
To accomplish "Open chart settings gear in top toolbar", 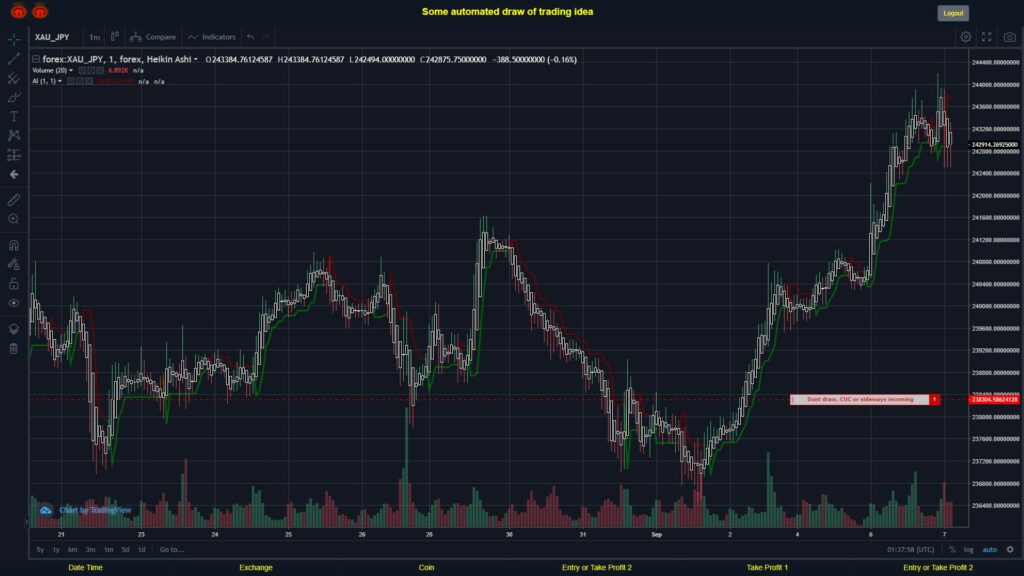I will (965, 37).
